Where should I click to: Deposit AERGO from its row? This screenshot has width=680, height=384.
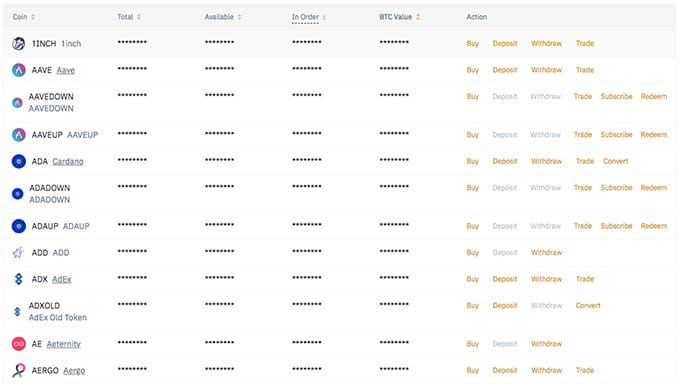505,371
